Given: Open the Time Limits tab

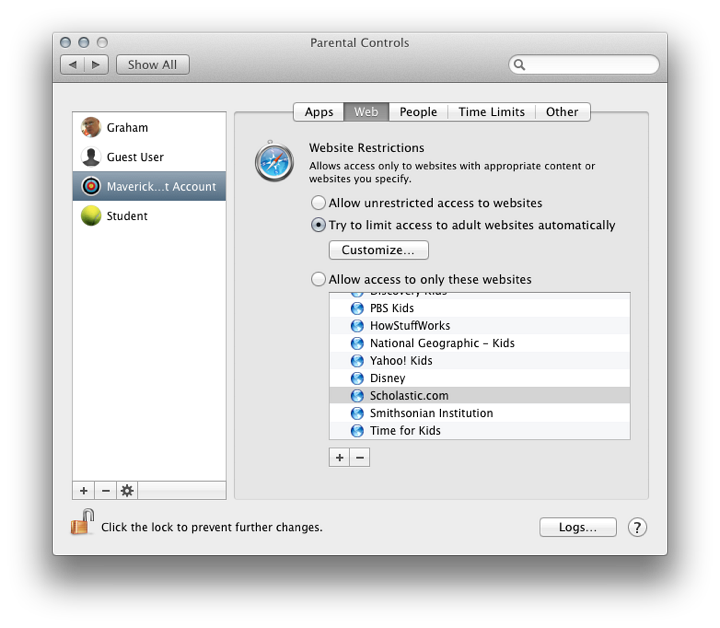Looking at the screenshot, I should click(x=491, y=112).
